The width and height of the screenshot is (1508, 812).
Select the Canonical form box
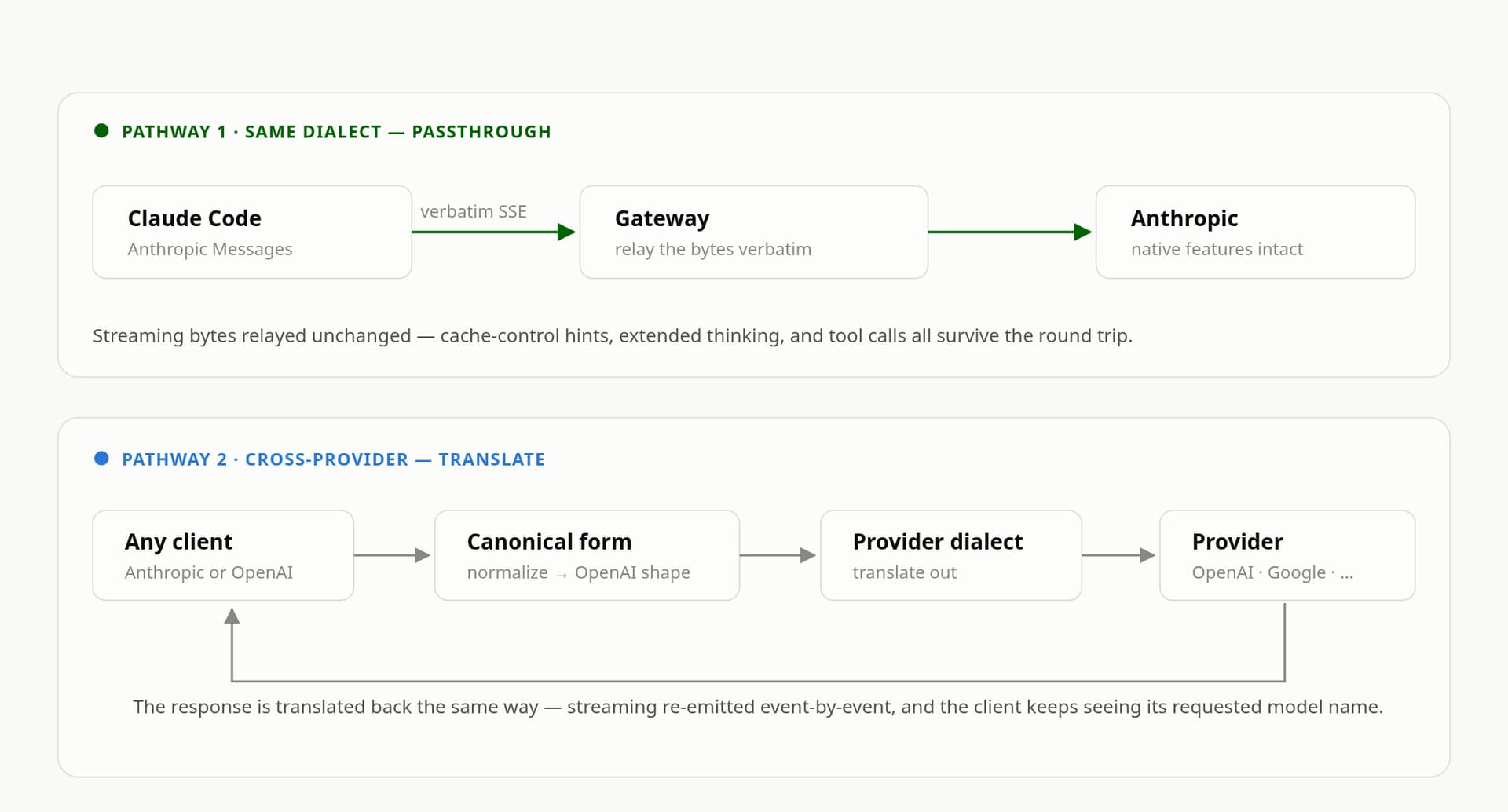point(587,555)
